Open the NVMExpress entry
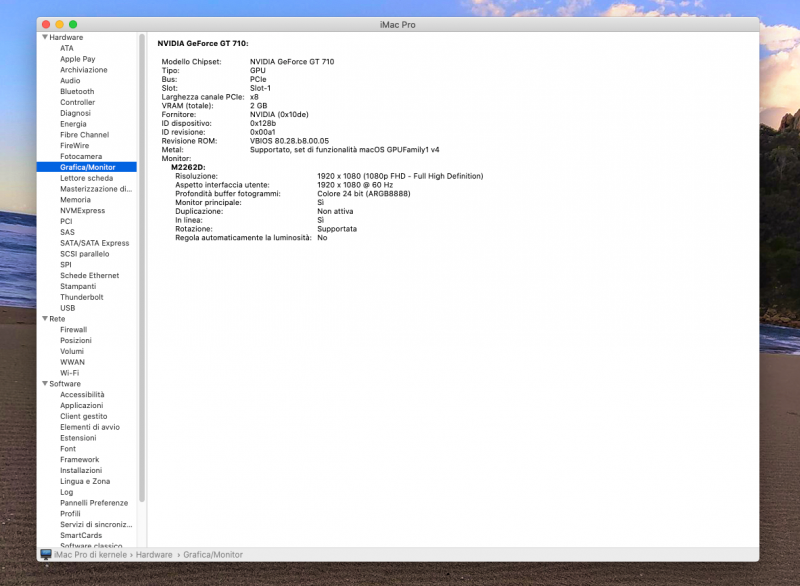Image resolution: width=800 pixels, height=586 pixels. [x=83, y=211]
